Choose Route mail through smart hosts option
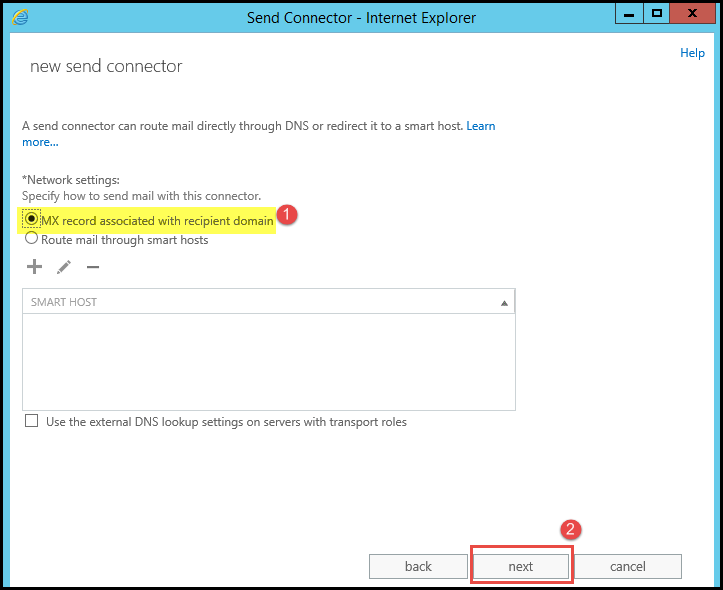This screenshot has width=723, height=590. pos(32,239)
